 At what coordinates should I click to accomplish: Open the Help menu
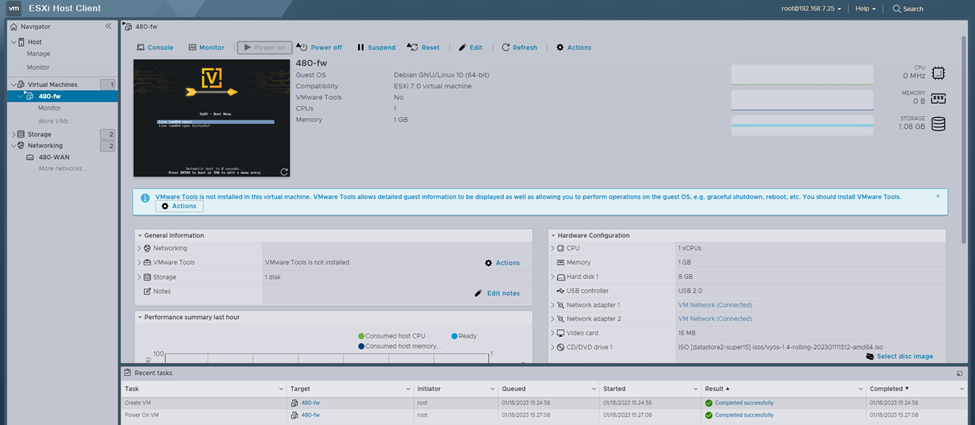pos(865,9)
